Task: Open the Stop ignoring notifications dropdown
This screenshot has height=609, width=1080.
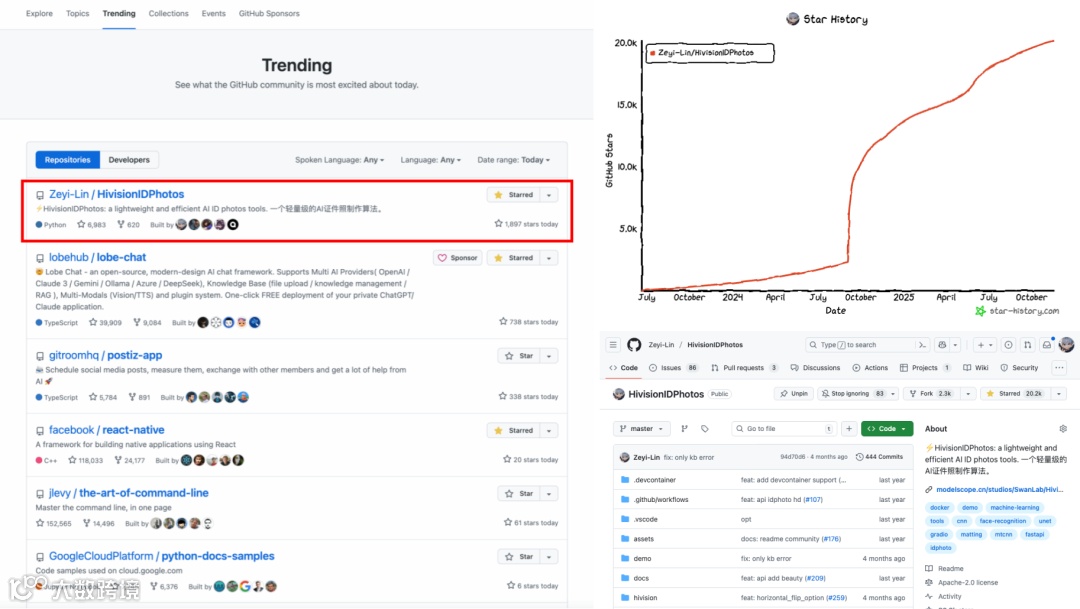Action: pyautogui.click(x=858, y=393)
